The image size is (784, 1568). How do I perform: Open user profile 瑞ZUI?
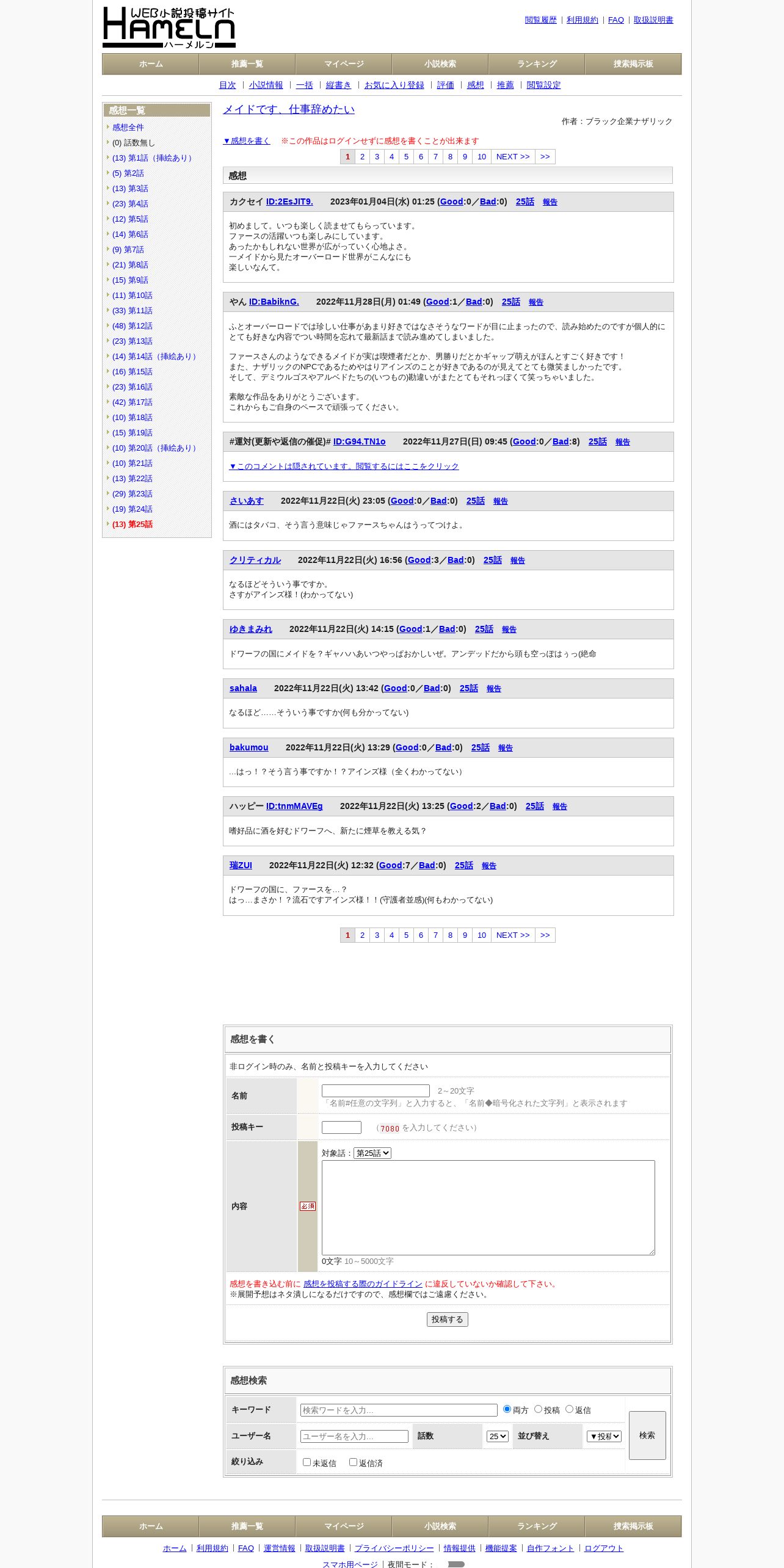click(x=241, y=865)
